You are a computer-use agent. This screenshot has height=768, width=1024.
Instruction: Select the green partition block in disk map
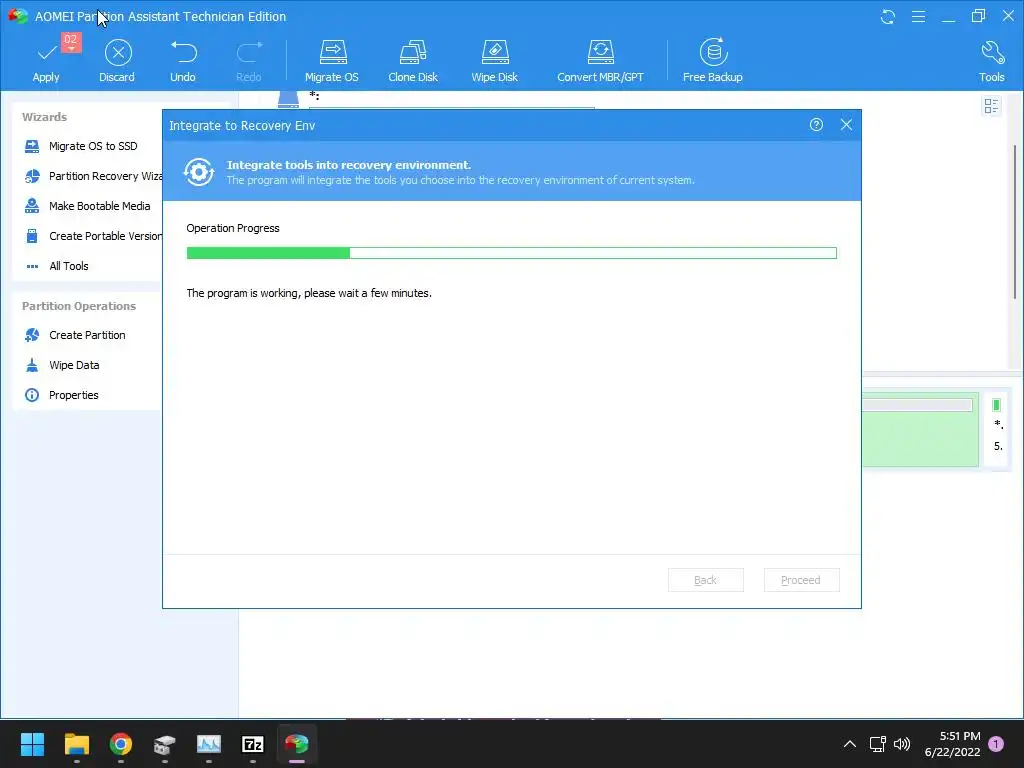tap(920, 430)
